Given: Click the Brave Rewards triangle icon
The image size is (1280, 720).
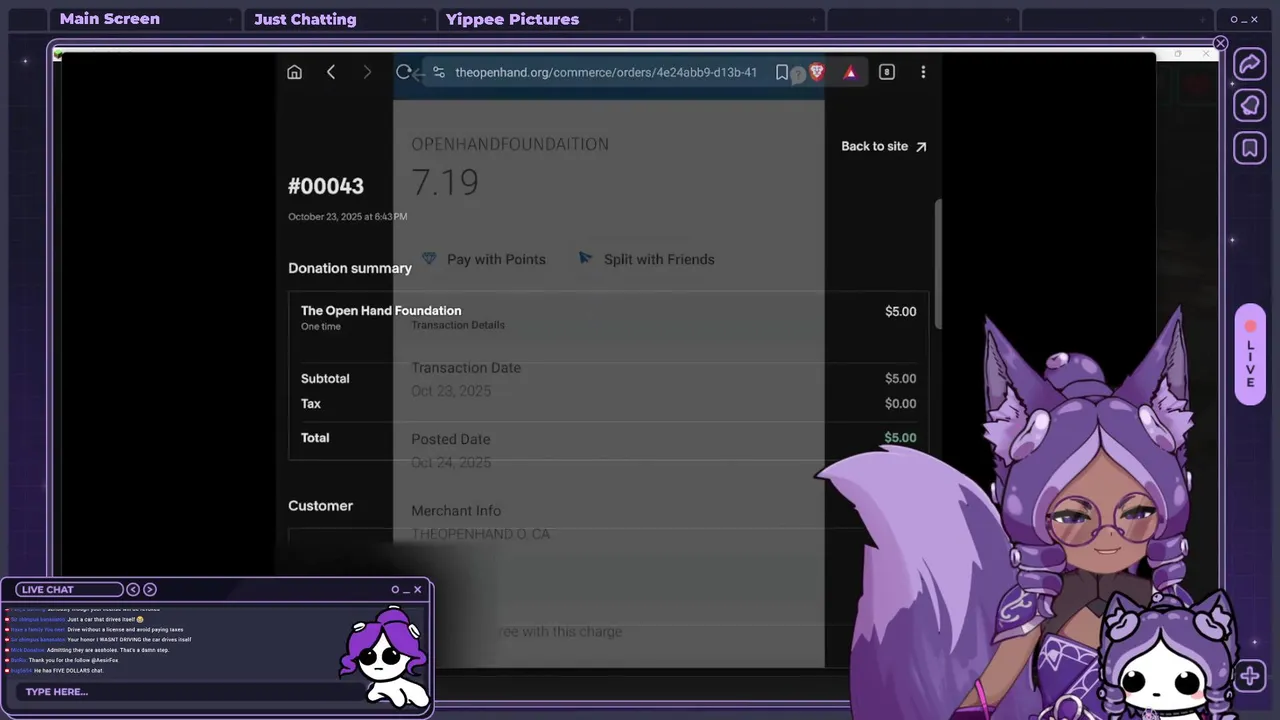Looking at the screenshot, I should click(x=850, y=72).
